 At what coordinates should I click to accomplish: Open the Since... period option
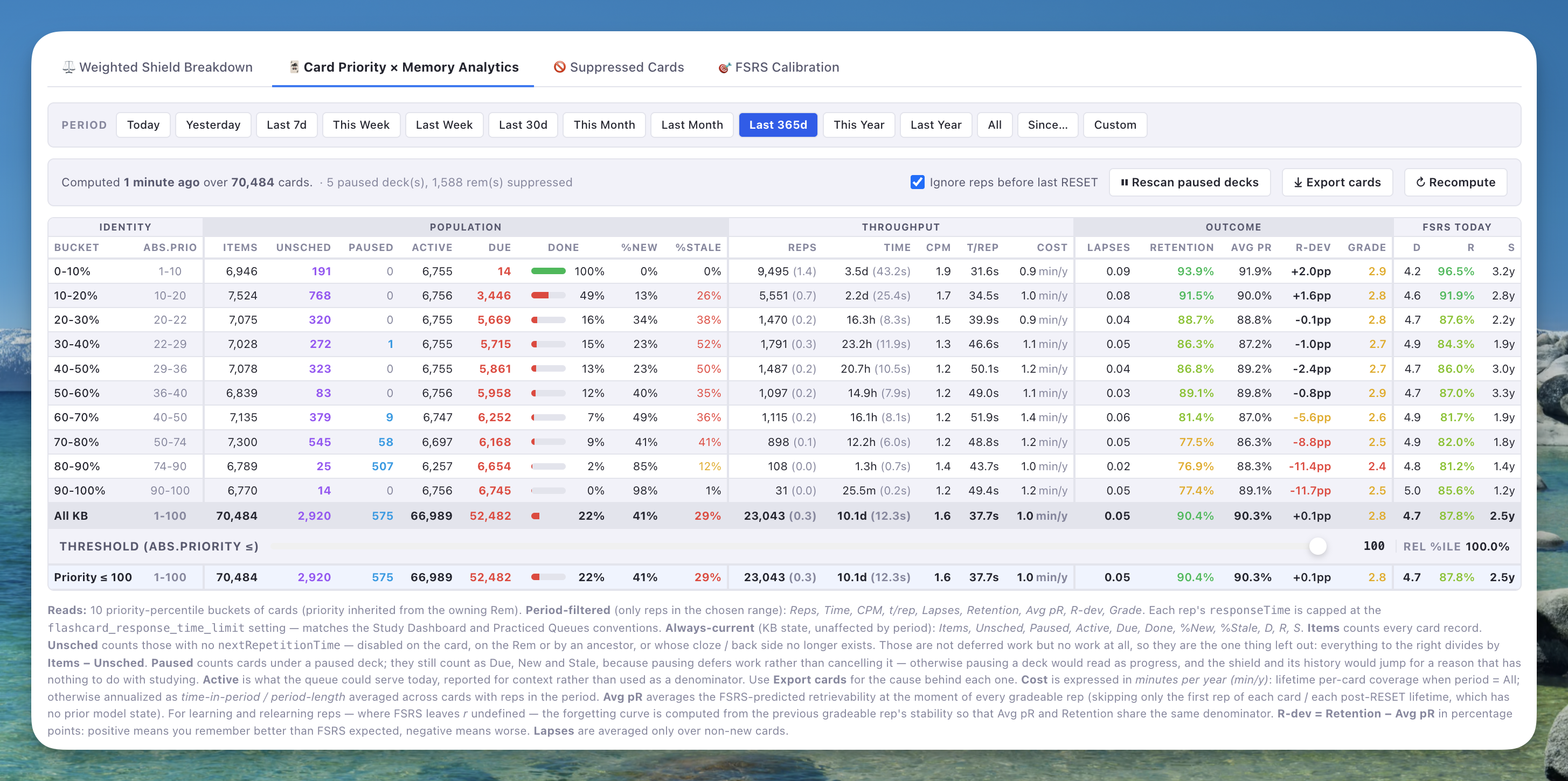tap(1047, 125)
